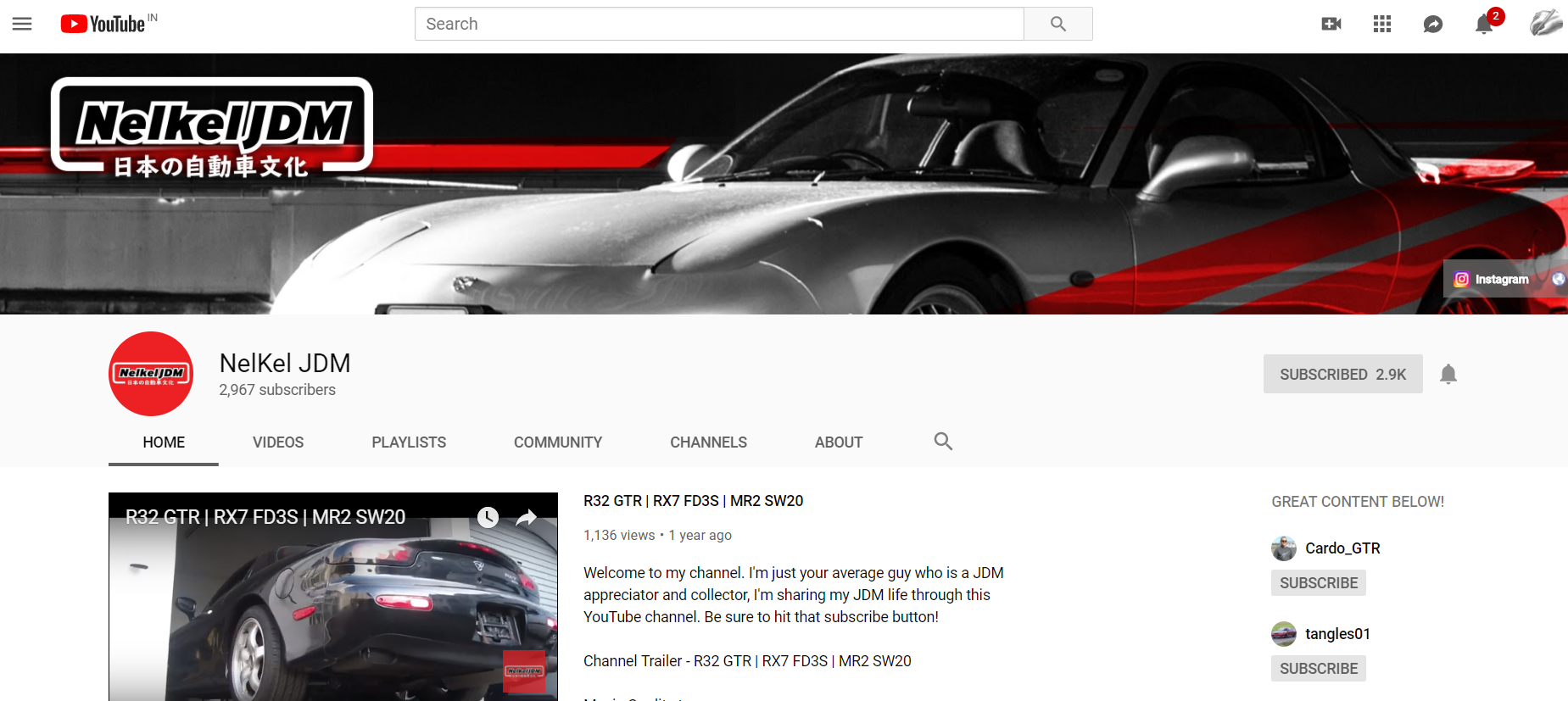Play the channel trailer video
Viewport: 1568px width, 701px height.
[x=333, y=597]
